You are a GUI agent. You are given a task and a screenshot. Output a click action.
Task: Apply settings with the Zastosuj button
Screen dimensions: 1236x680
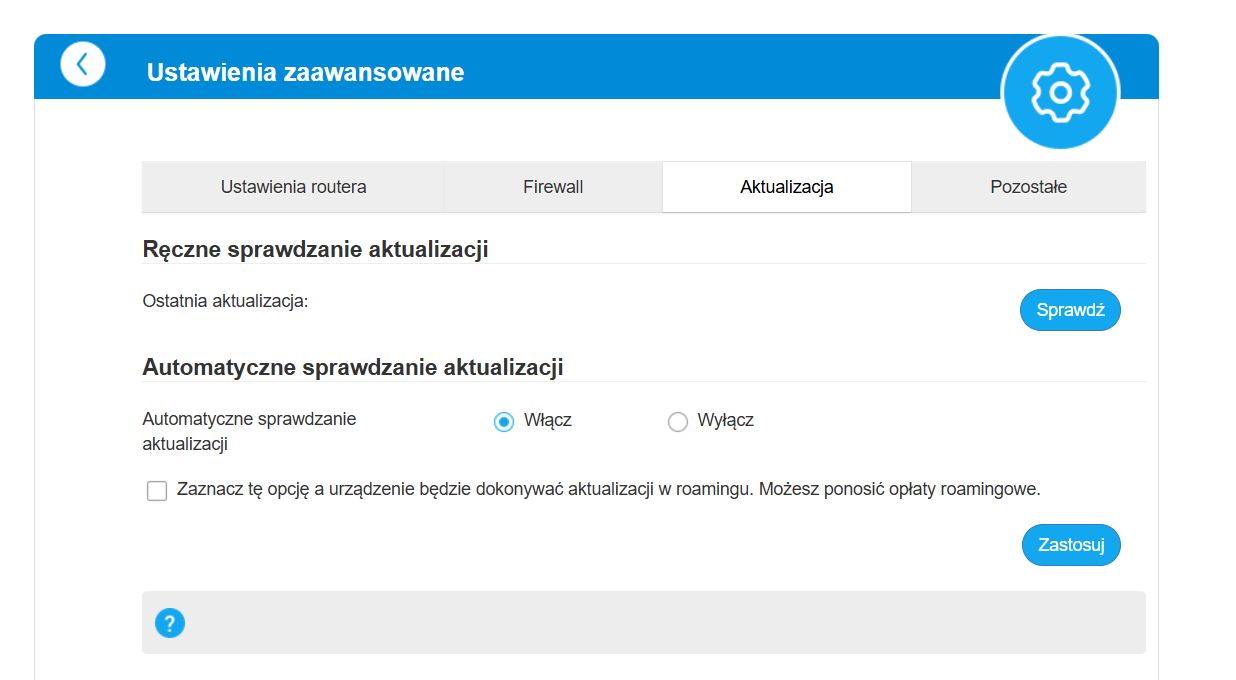(1071, 545)
